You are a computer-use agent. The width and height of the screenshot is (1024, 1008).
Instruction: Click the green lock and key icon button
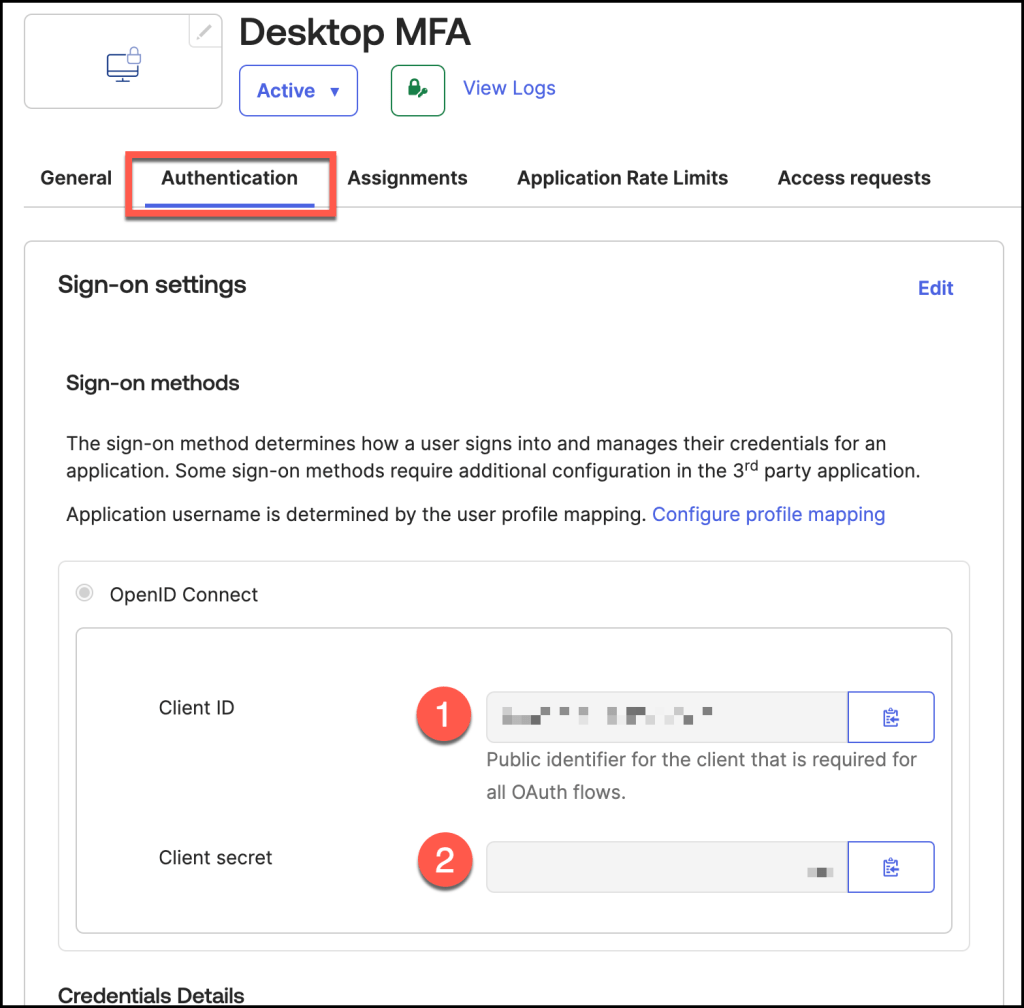point(417,90)
